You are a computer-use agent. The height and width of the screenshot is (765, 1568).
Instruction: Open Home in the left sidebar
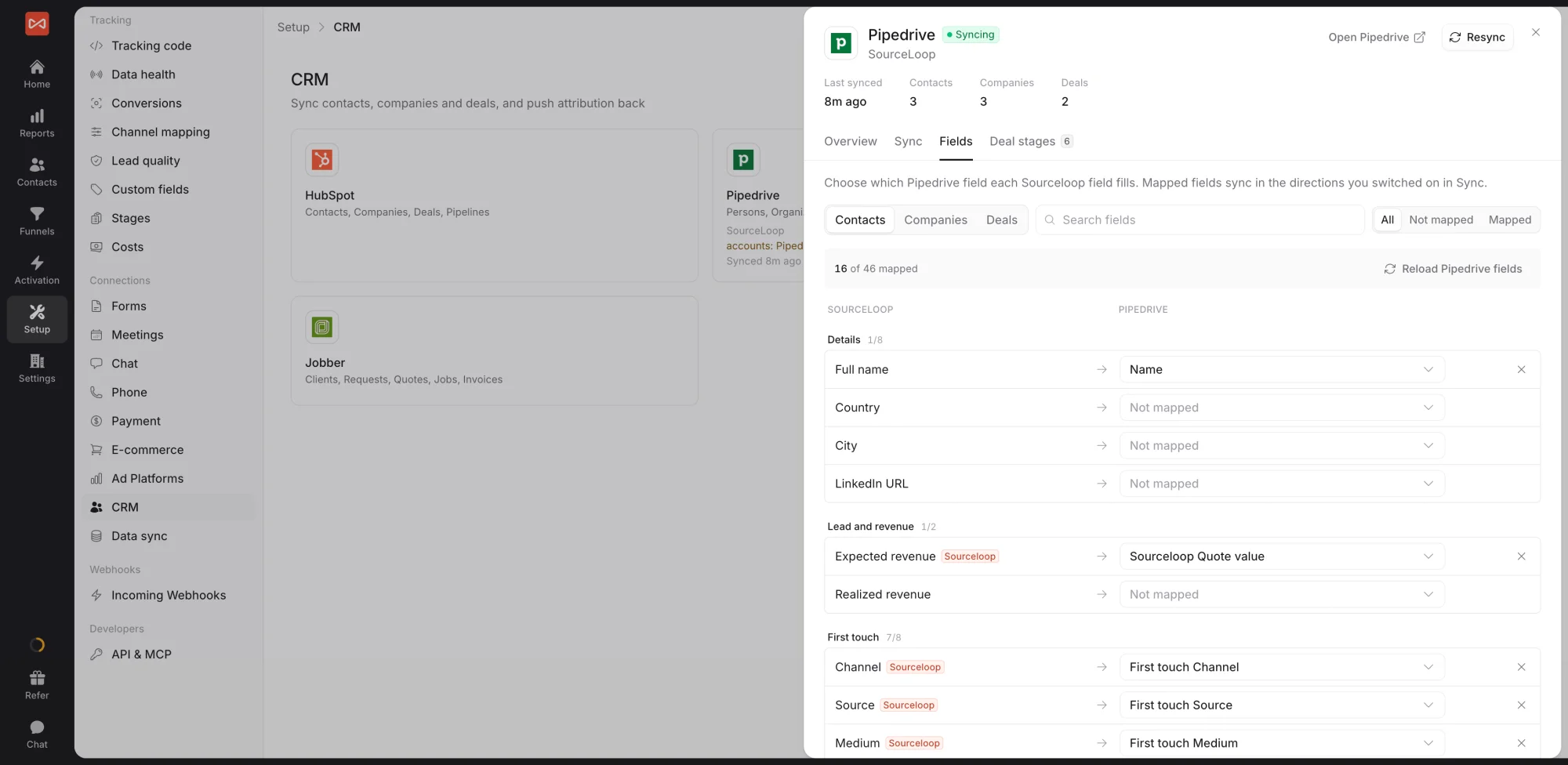[37, 74]
